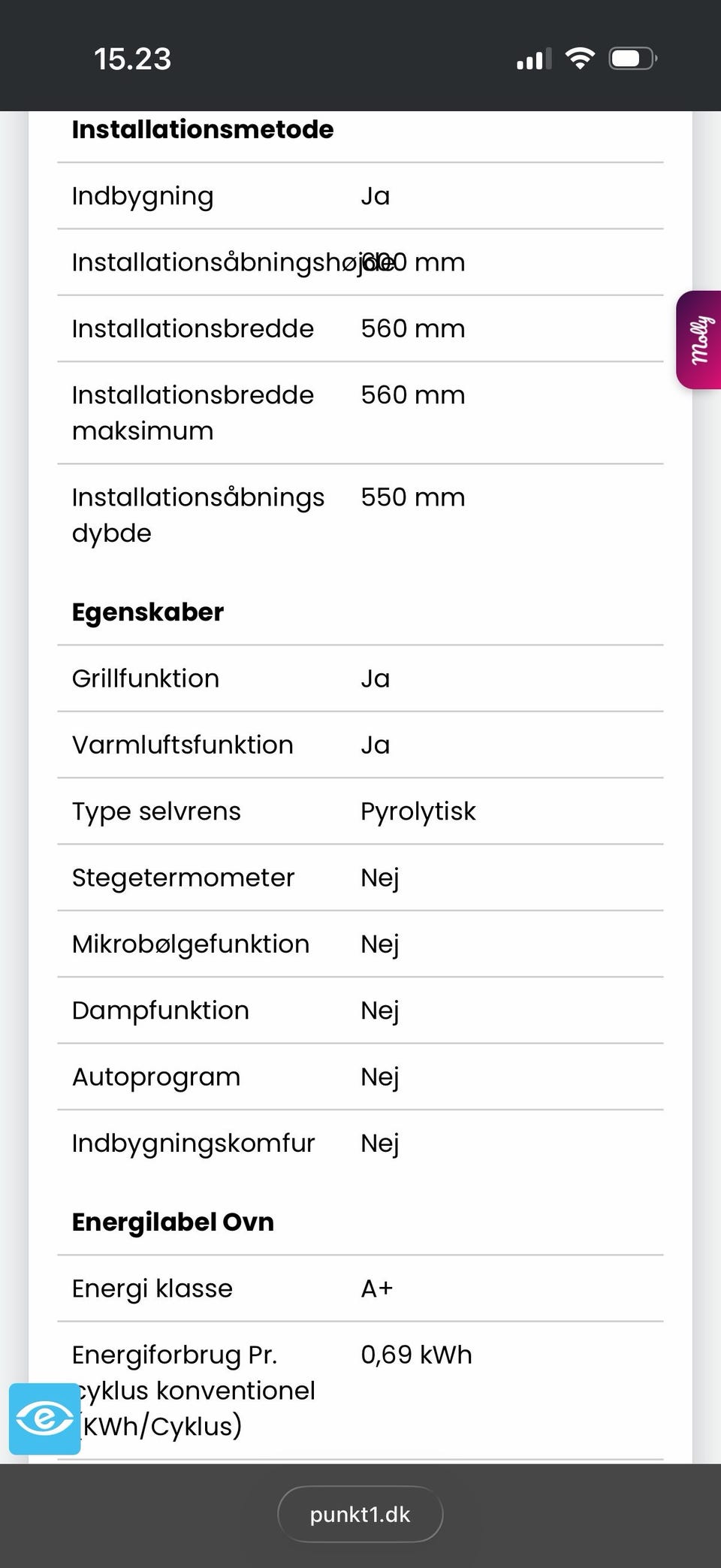Select the 550 mm installation depth value
721x1568 pixels.
(x=412, y=497)
